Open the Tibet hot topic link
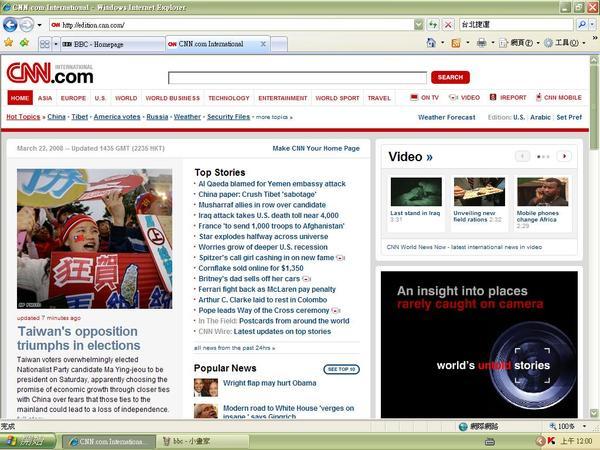Viewport: 600px width, 450px height. click(80, 117)
